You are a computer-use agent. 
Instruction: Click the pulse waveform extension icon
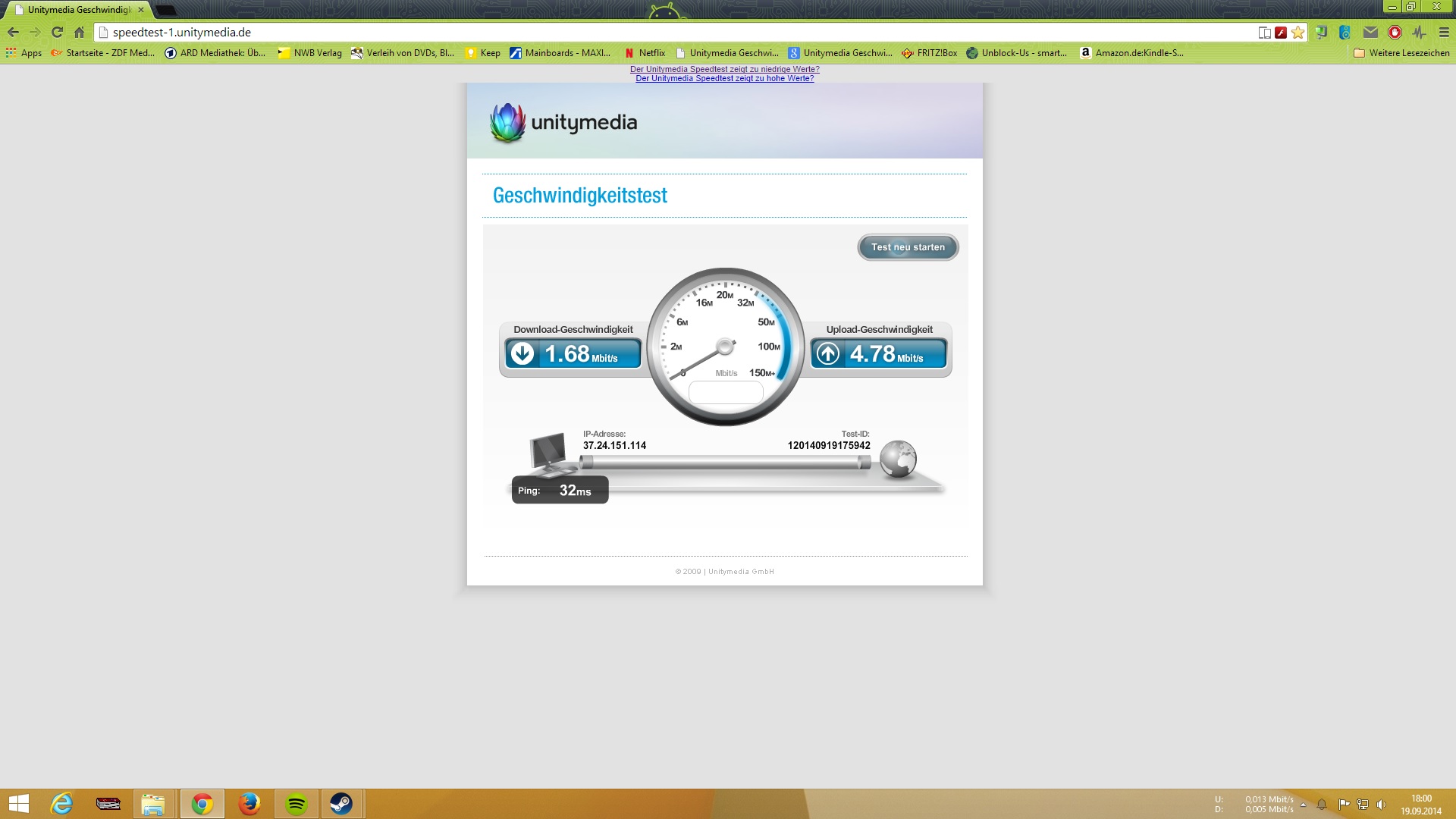1420,33
